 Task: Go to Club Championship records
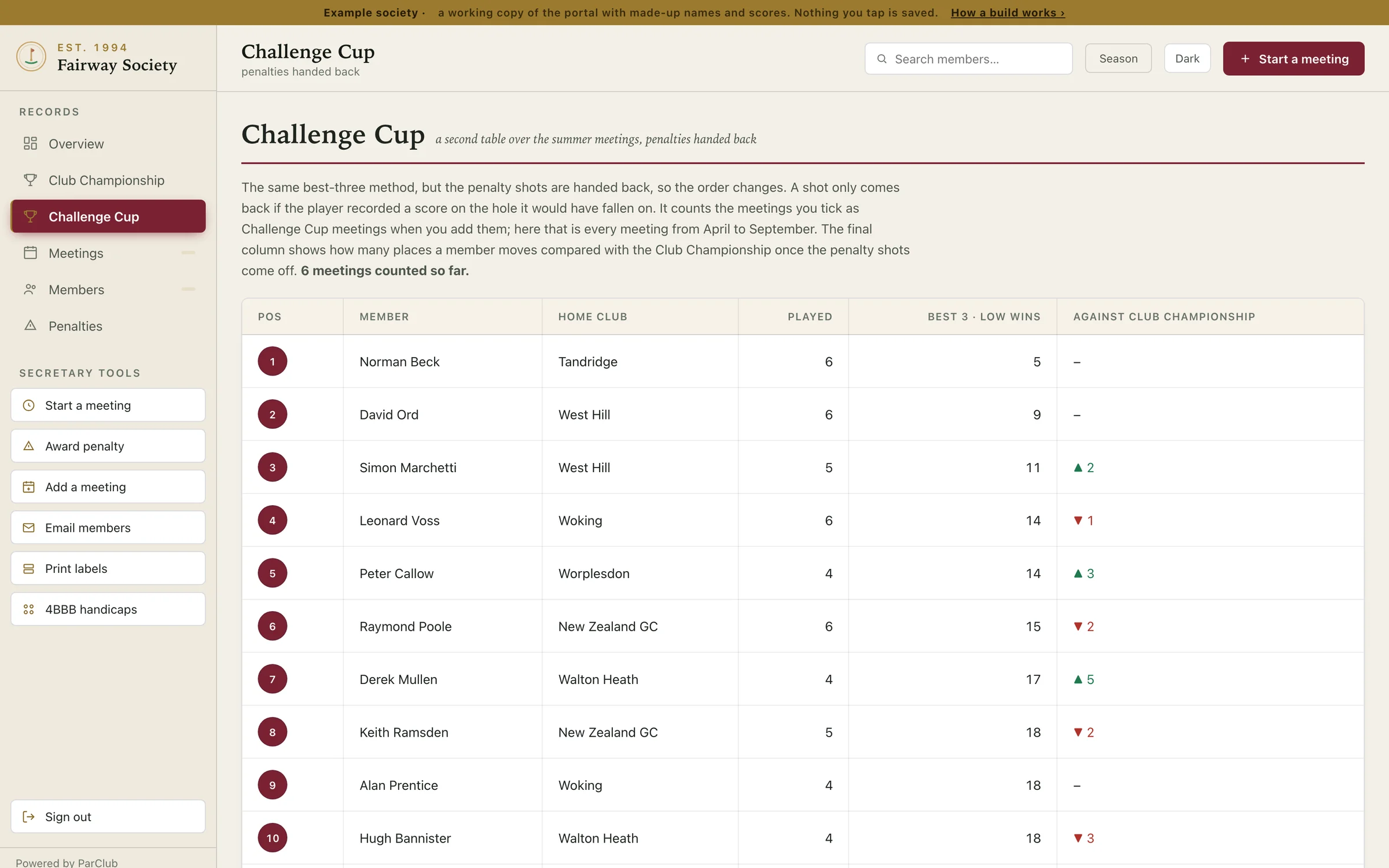[108, 180]
